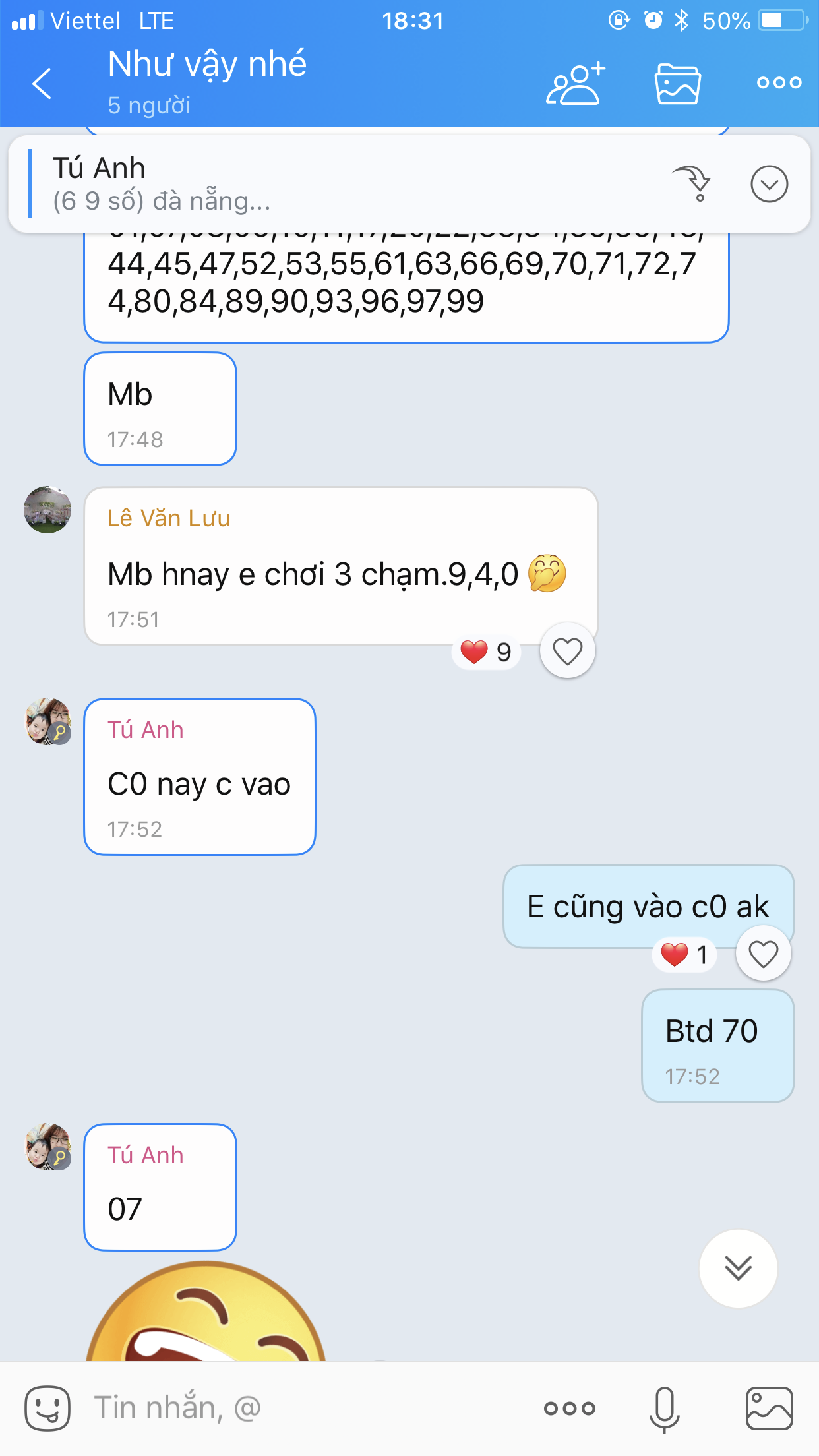Image resolution: width=819 pixels, height=1456 pixels.
Task: View the 1 heart reaction count
Action: 684,954
